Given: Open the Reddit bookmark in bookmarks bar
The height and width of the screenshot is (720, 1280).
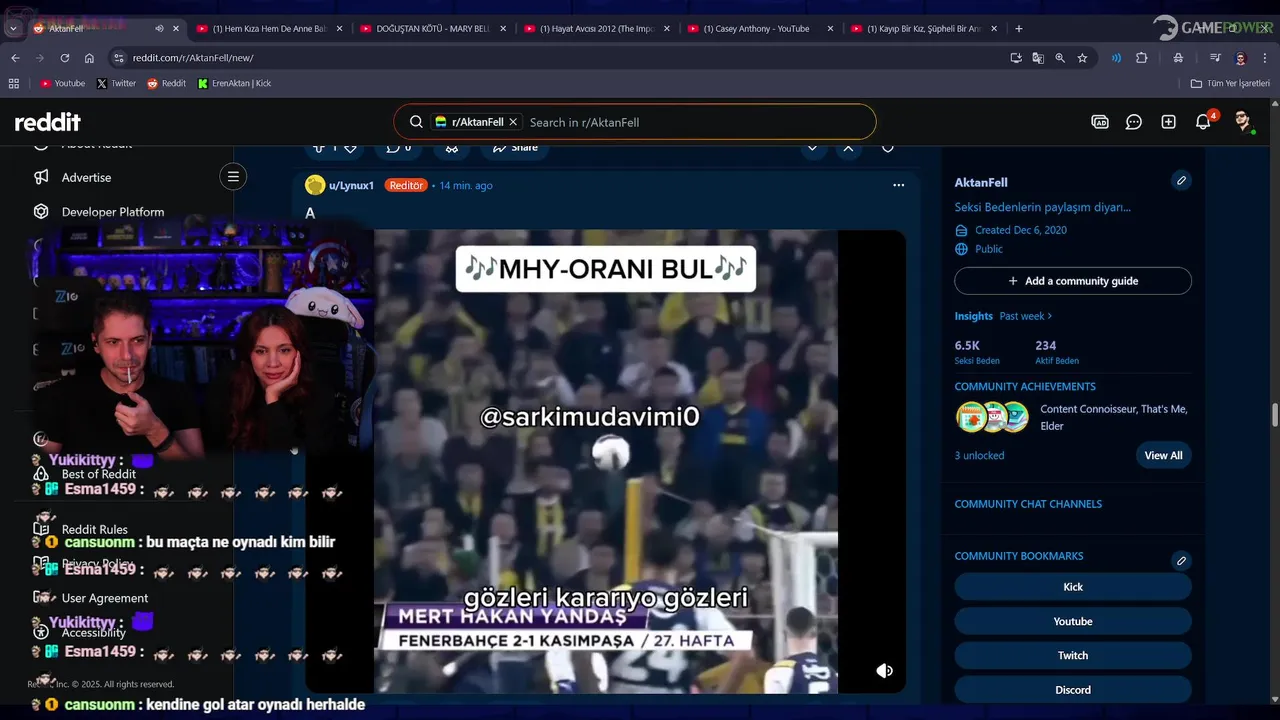Looking at the screenshot, I should pos(166,83).
